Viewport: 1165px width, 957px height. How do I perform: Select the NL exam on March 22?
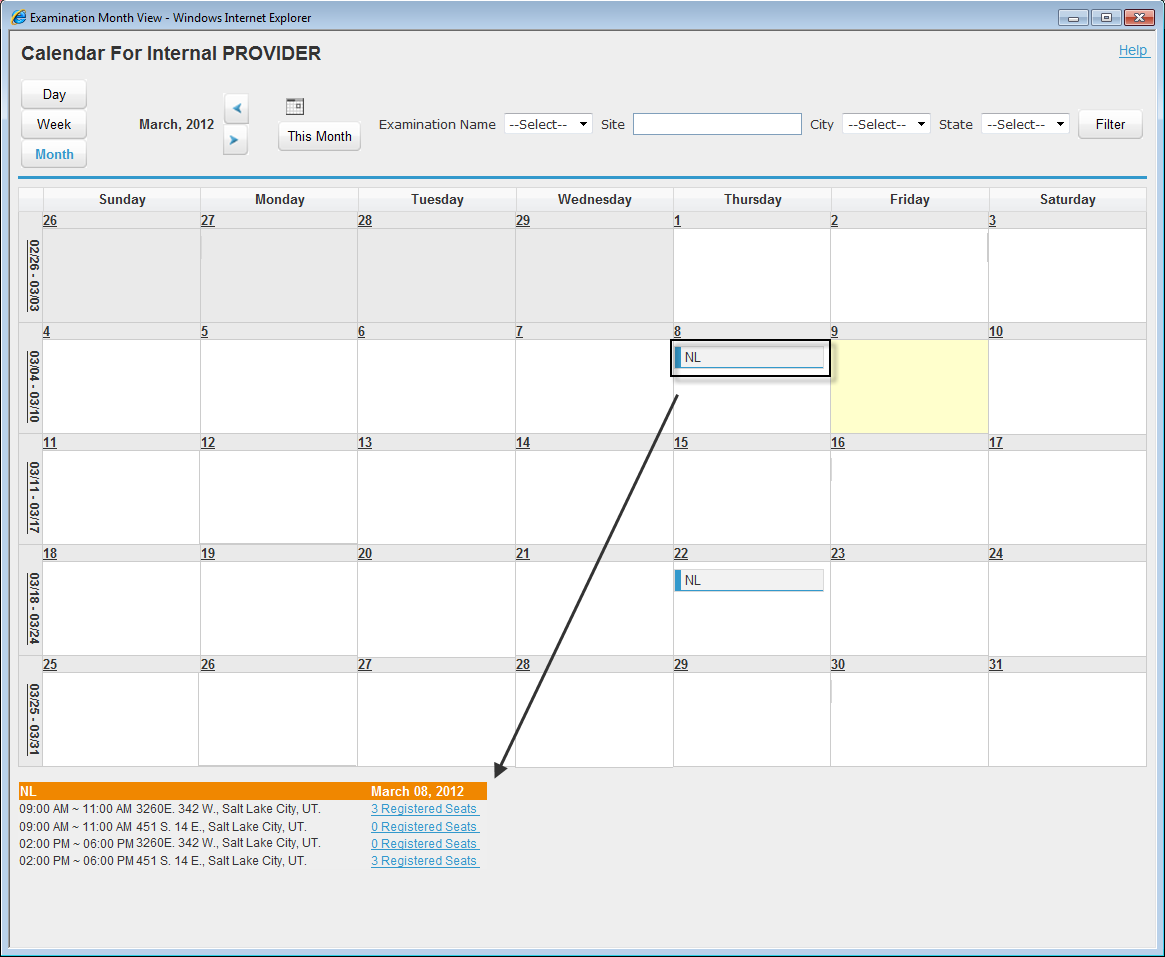pyautogui.click(x=749, y=580)
